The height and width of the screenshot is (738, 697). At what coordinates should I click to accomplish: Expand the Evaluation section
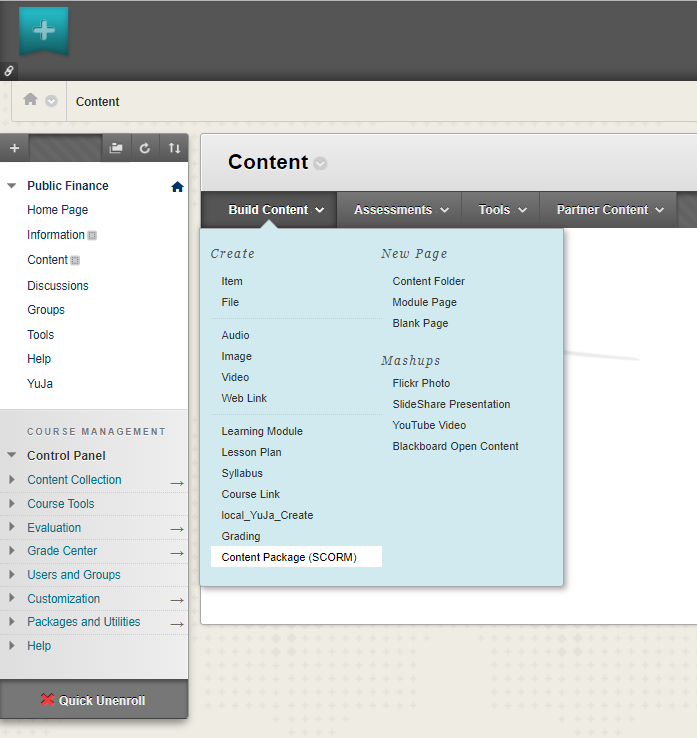12,527
